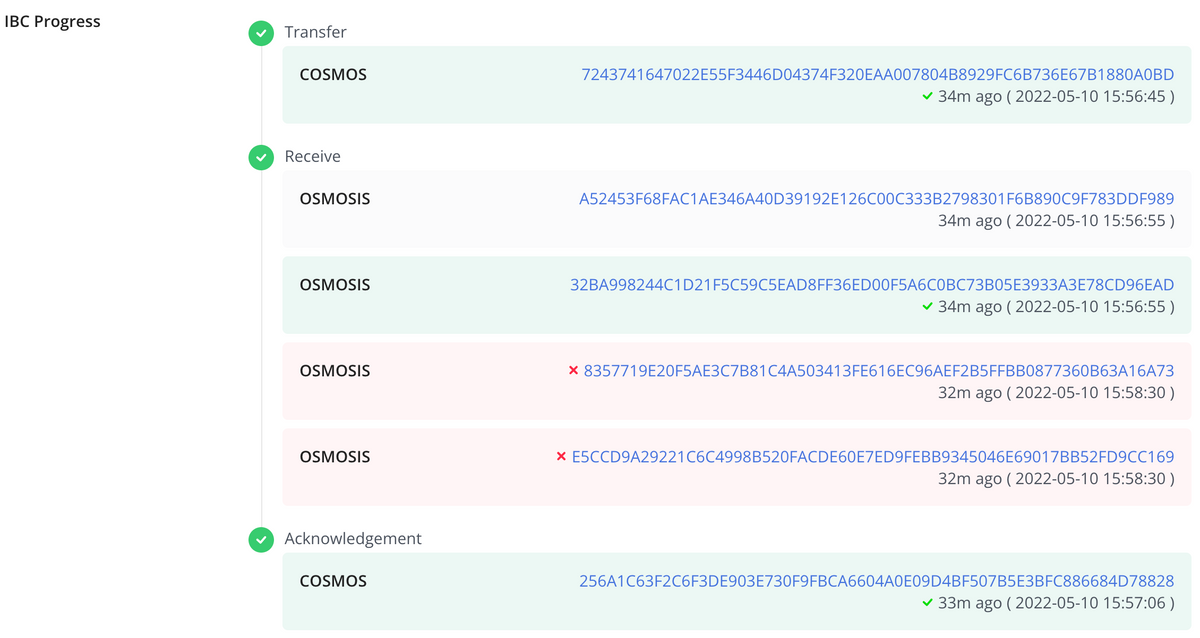This screenshot has height=638, width=1200.
Task: Click the green tick next to 15:57:06 timestamp
Action: pyautogui.click(x=927, y=603)
